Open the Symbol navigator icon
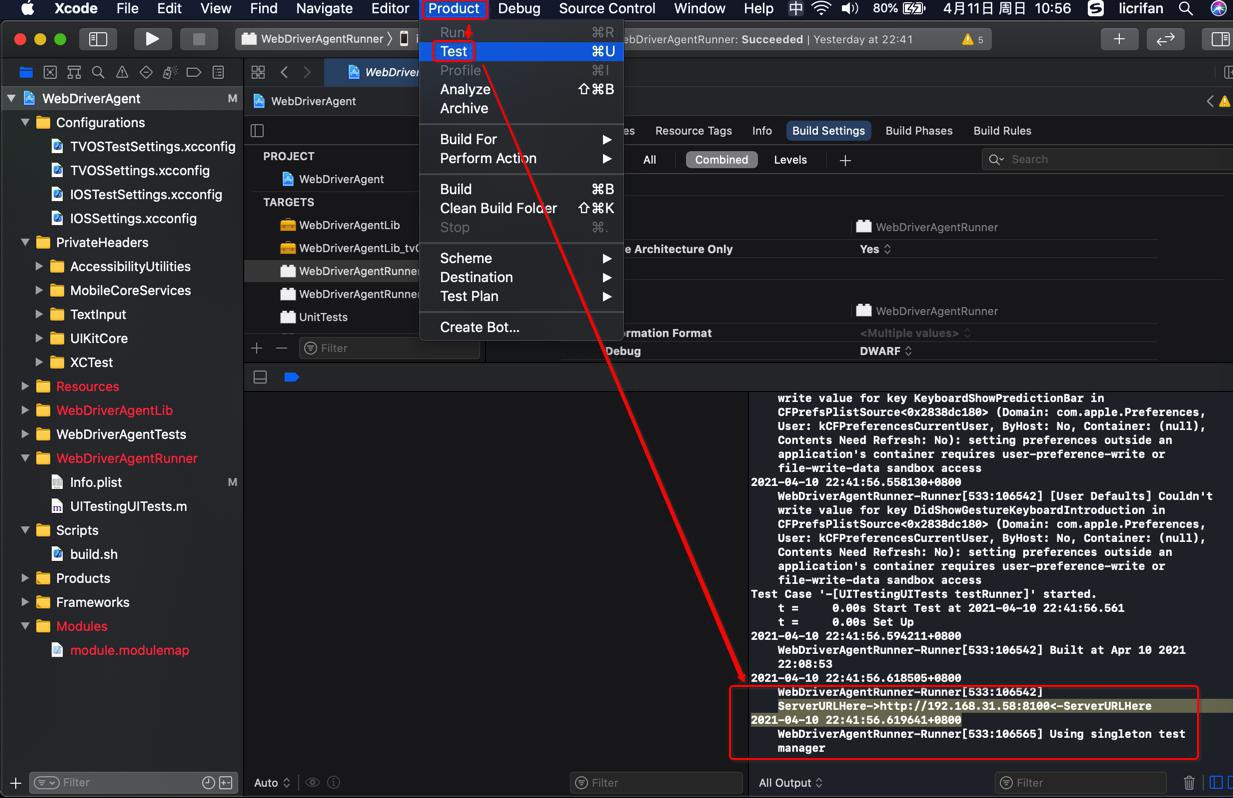 [x=74, y=72]
